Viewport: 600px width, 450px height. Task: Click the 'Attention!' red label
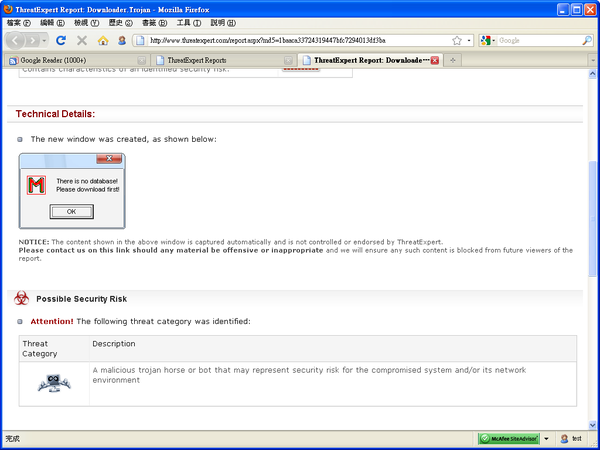pos(52,321)
